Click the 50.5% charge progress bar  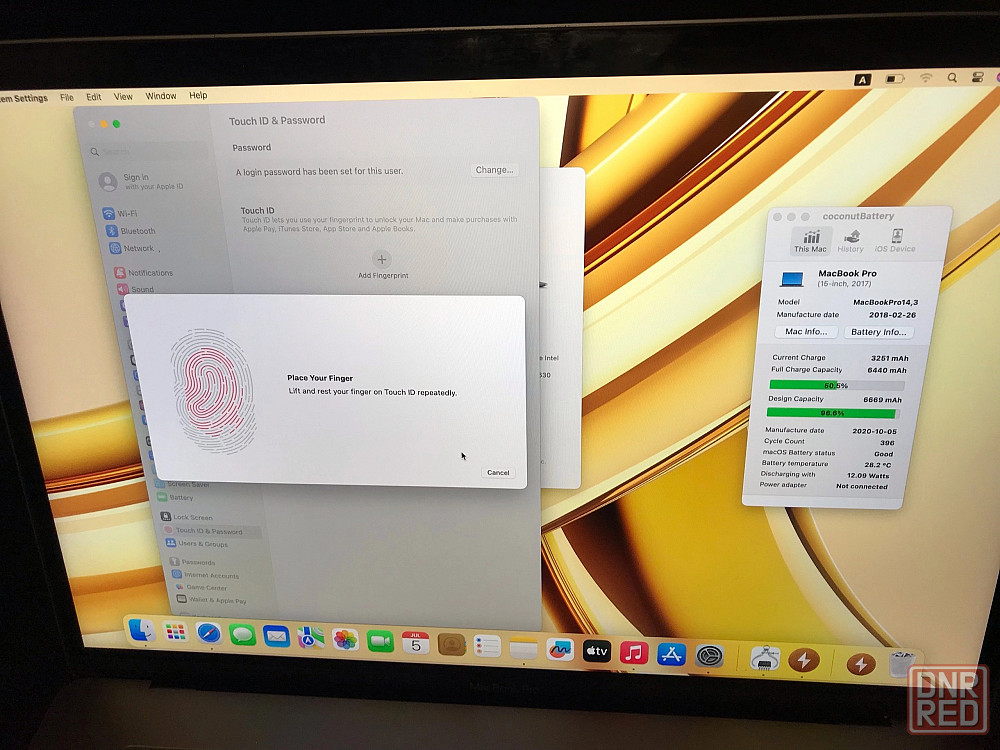[x=836, y=385]
